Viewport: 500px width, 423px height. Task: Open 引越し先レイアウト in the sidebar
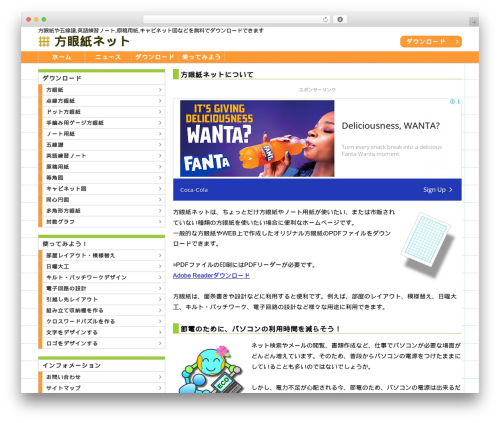pyautogui.click(x=102, y=300)
